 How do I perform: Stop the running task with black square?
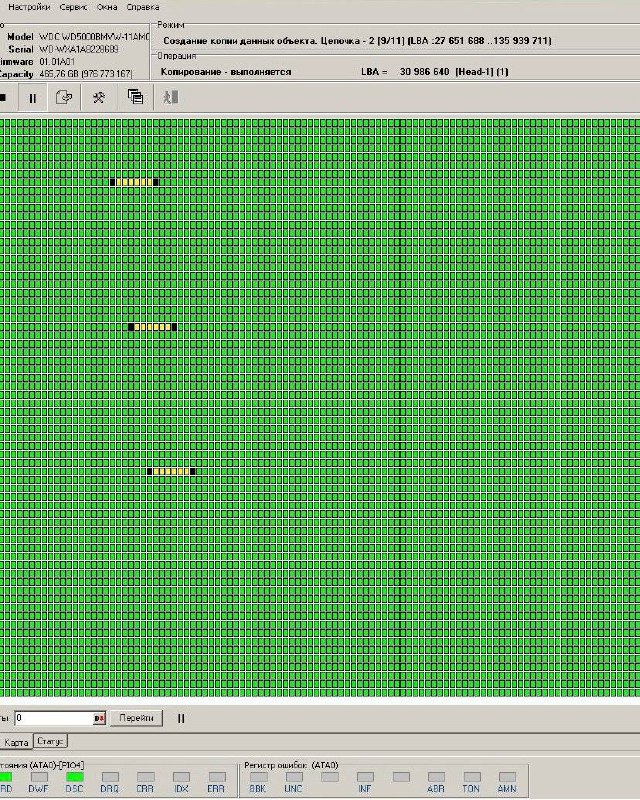pos(3,97)
